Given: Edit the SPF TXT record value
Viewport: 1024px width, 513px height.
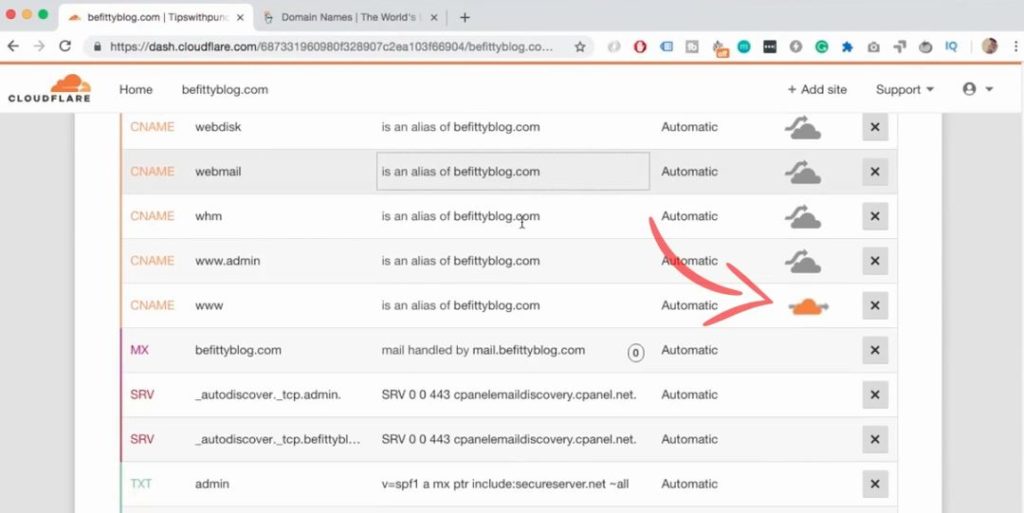Looking at the screenshot, I should coord(505,484).
